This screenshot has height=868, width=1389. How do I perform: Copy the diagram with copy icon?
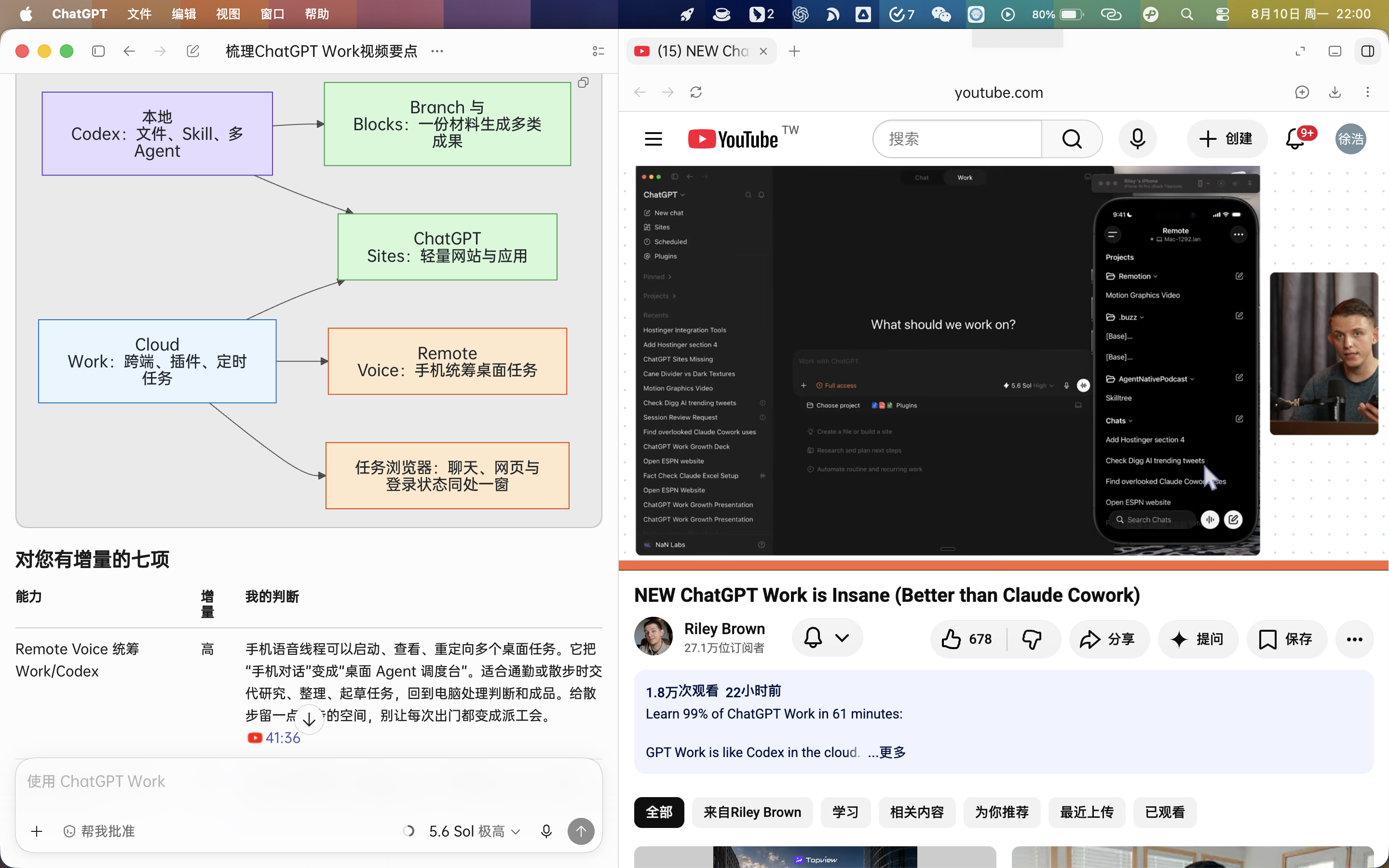[x=583, y=82]
